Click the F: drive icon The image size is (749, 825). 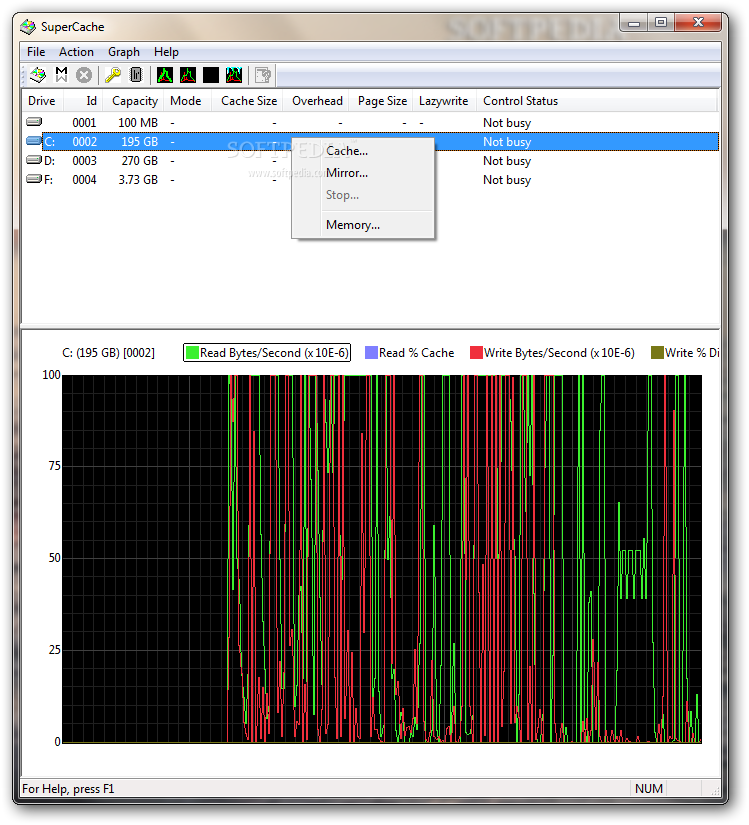(34, 179)
